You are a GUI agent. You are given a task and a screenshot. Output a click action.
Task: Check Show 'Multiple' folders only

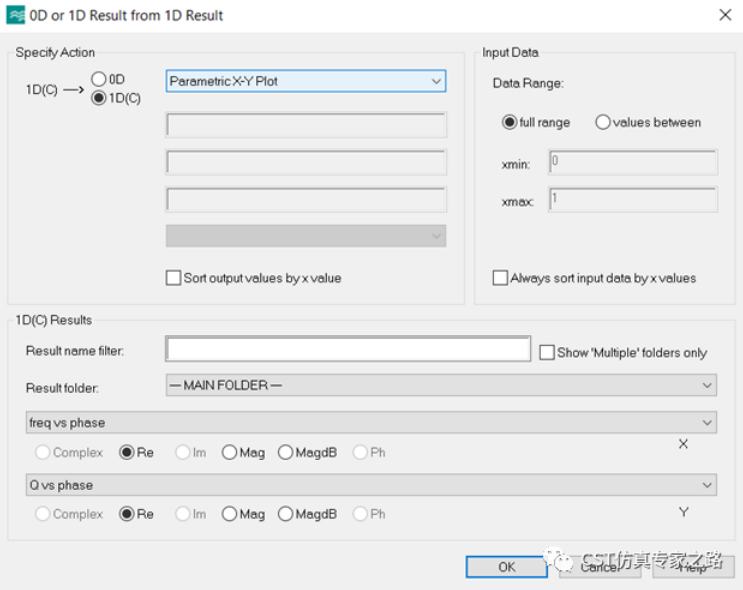click(547, 352)
